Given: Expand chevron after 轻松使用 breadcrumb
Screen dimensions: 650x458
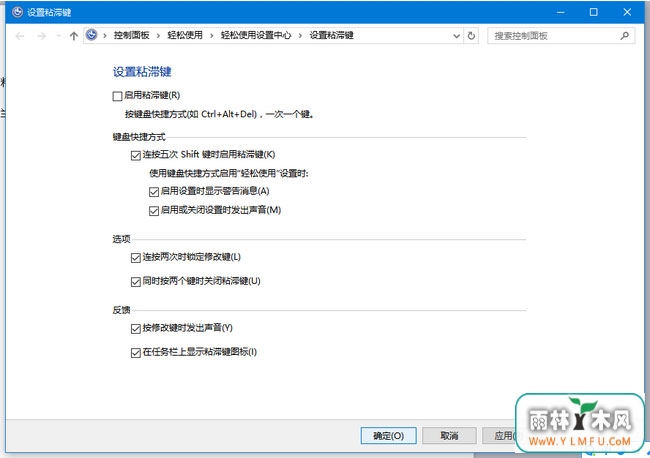Looking at the screenshot, I should [211, 36].
